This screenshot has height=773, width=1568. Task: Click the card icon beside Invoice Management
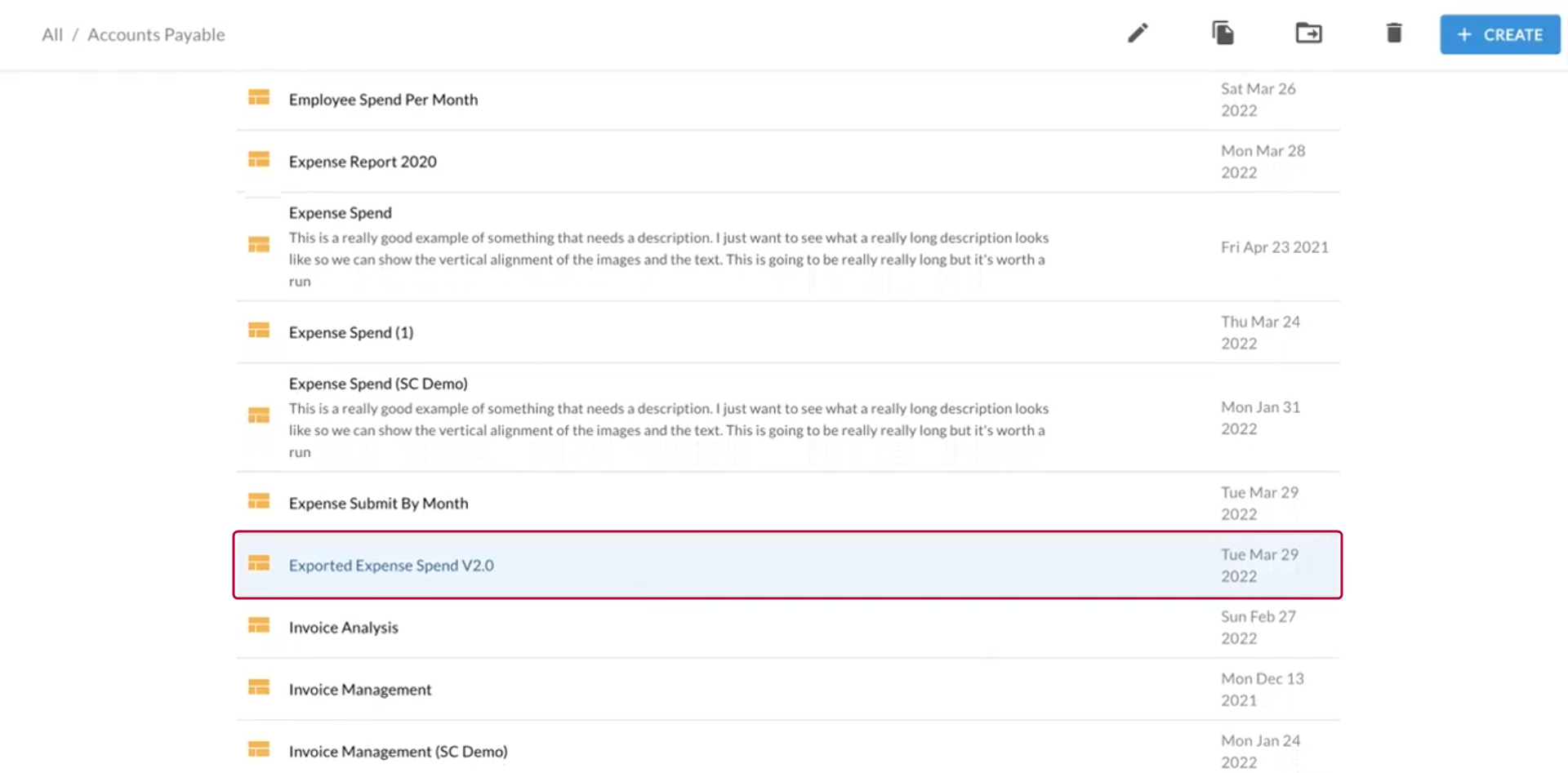pos(258,686)
